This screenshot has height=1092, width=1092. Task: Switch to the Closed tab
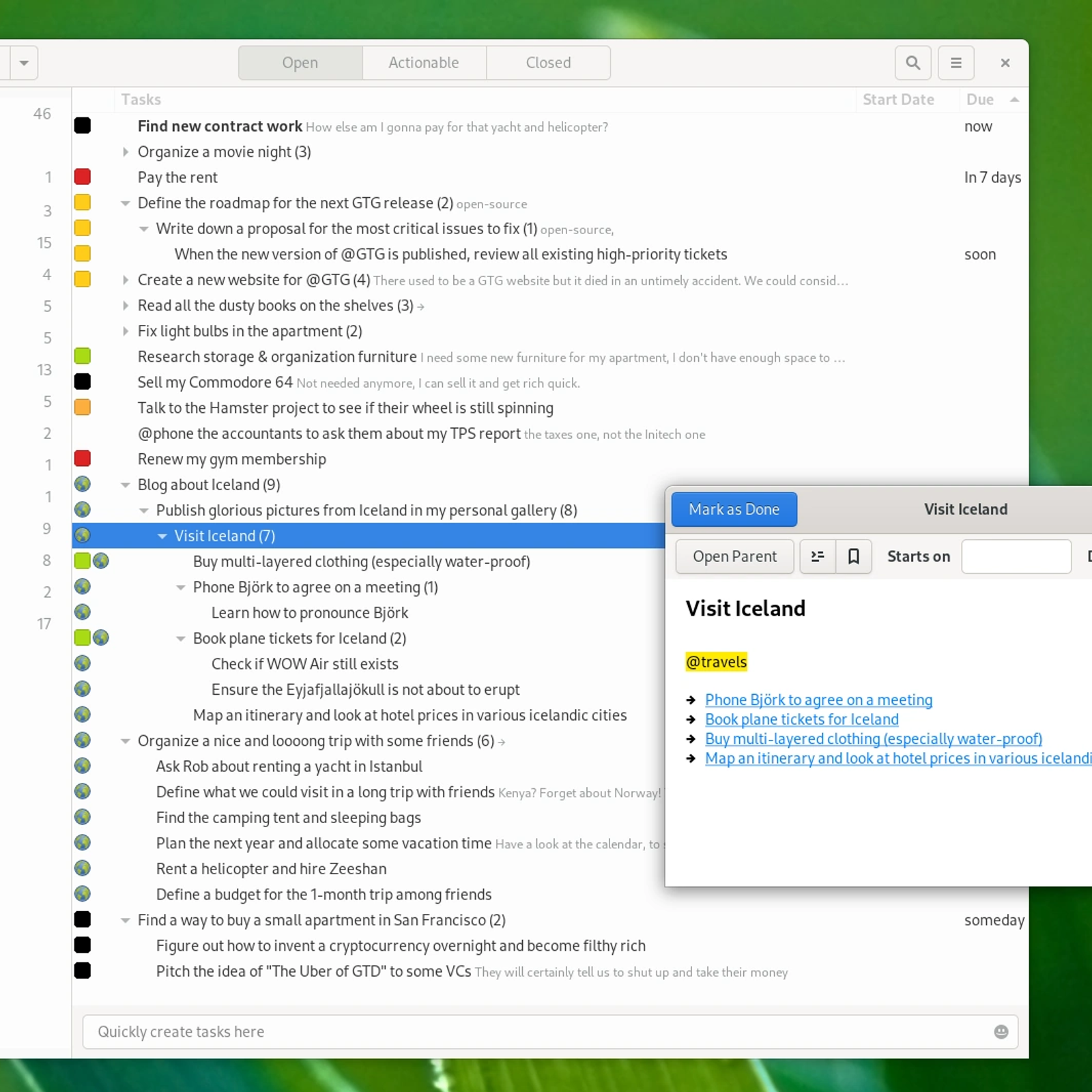[x=548, y=63]
